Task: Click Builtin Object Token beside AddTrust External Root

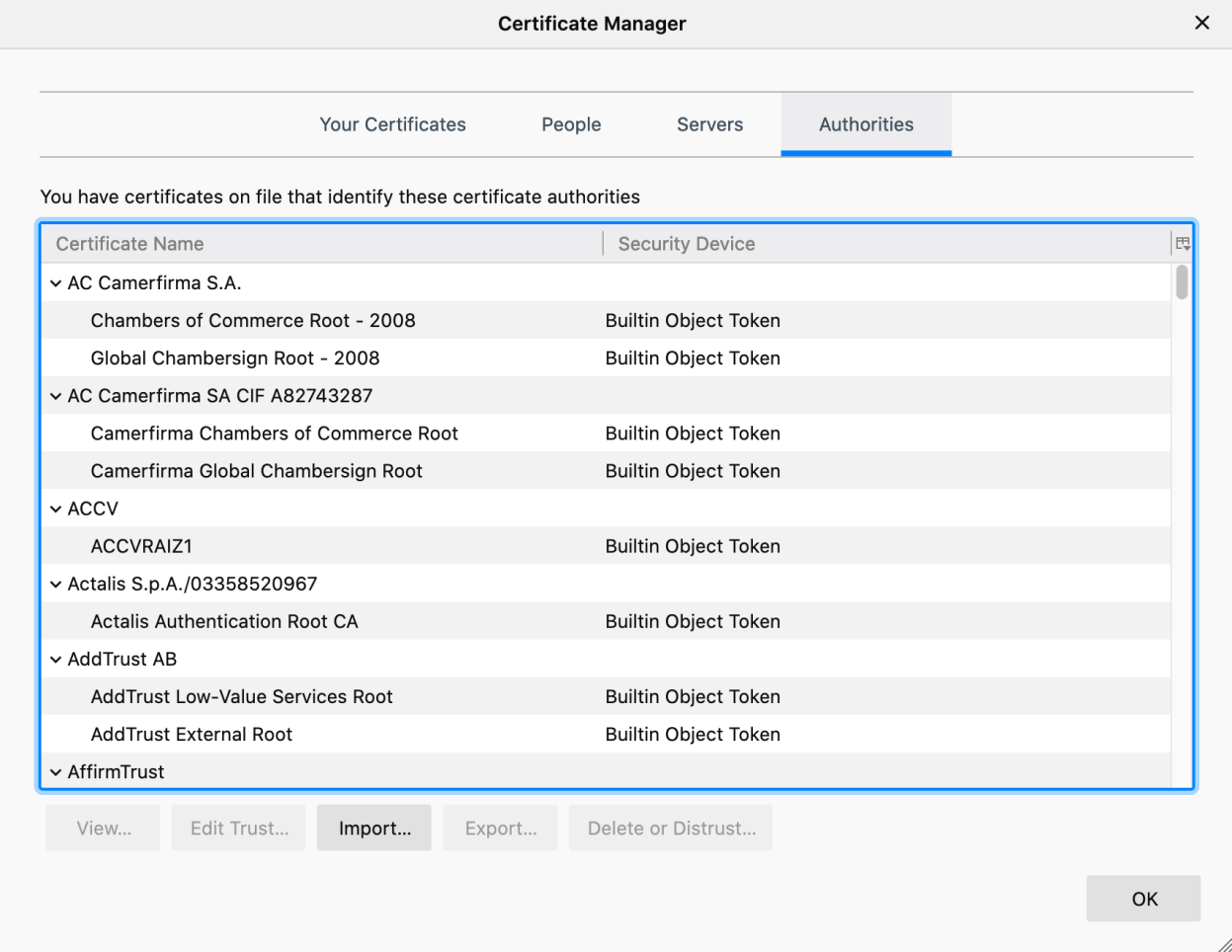Action: [693, 734]
